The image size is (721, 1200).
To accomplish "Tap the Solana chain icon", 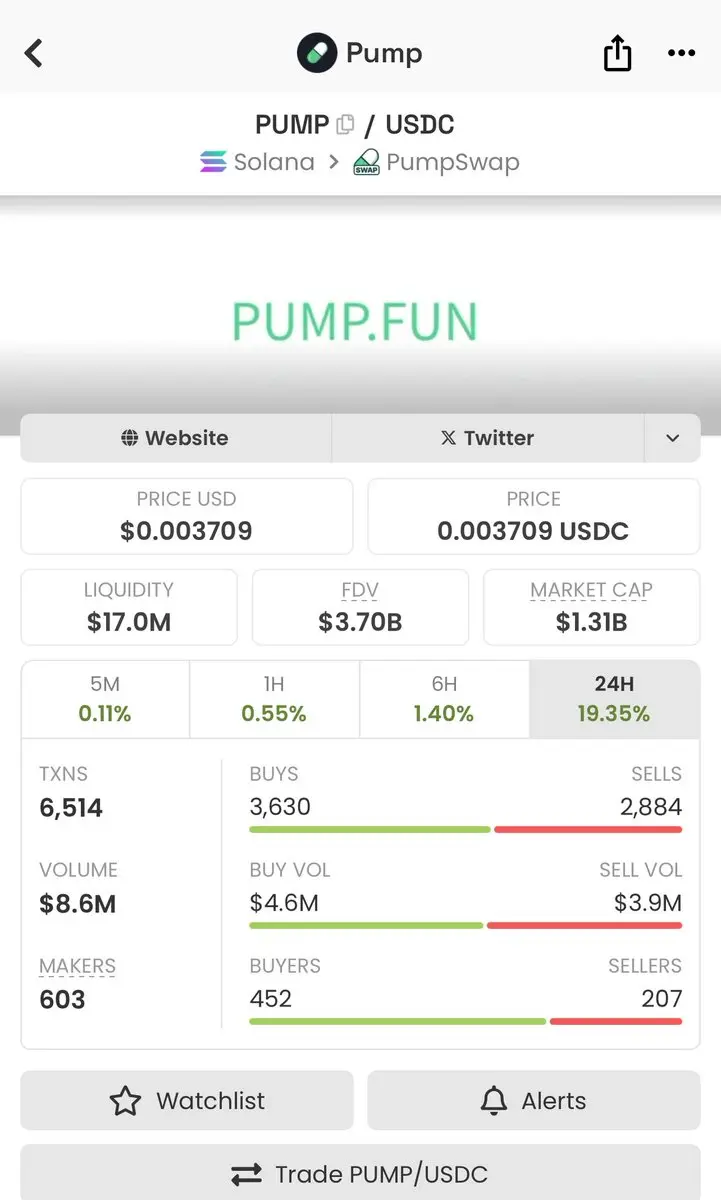I will 213,162.
